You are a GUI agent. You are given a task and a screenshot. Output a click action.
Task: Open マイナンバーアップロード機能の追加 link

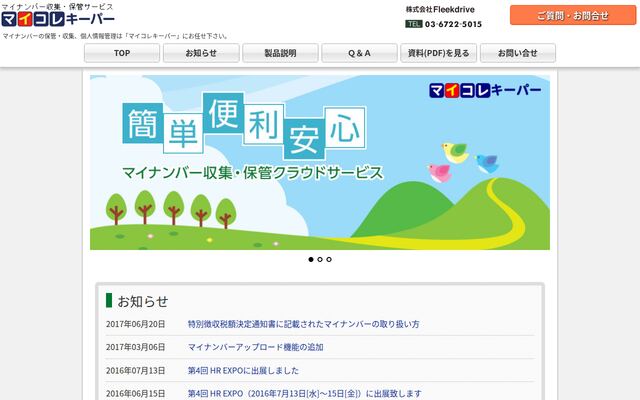click(x=256, y=347)
